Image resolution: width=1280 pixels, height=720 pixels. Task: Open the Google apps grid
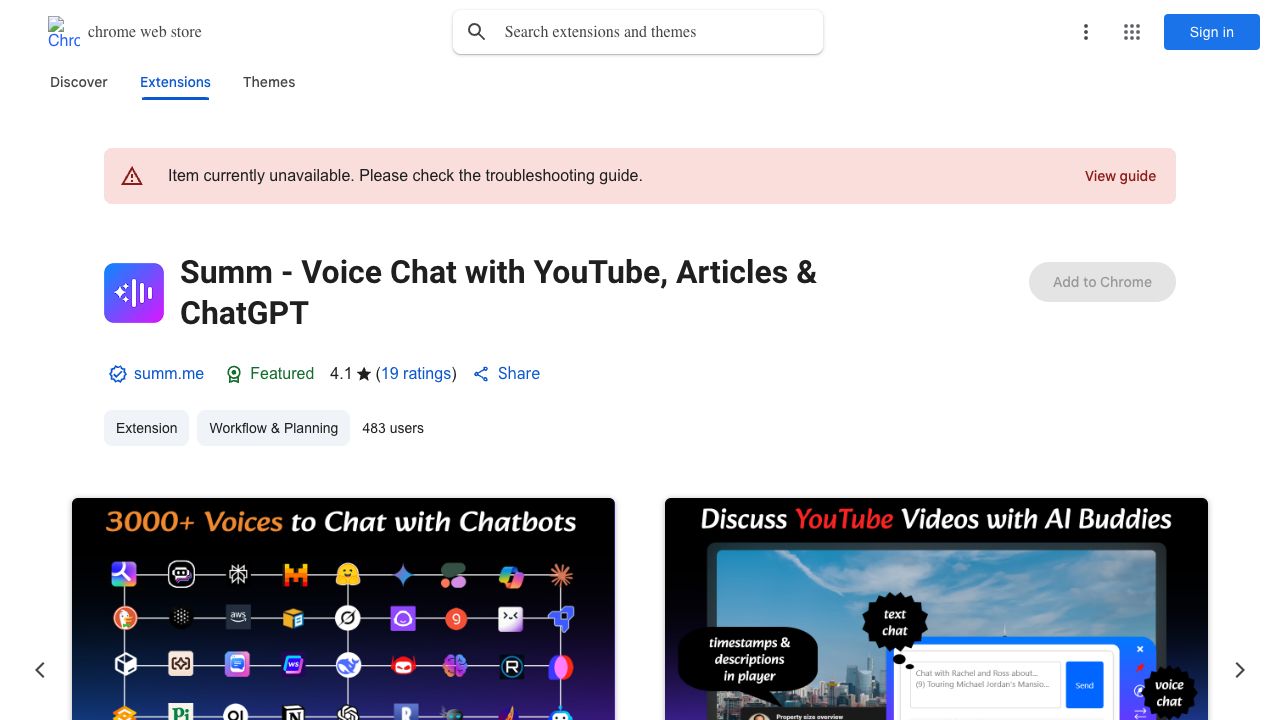point(1132,32)
